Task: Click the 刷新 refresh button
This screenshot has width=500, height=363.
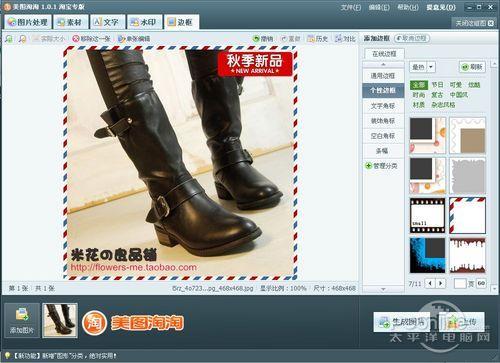Action: pos(472,67)
